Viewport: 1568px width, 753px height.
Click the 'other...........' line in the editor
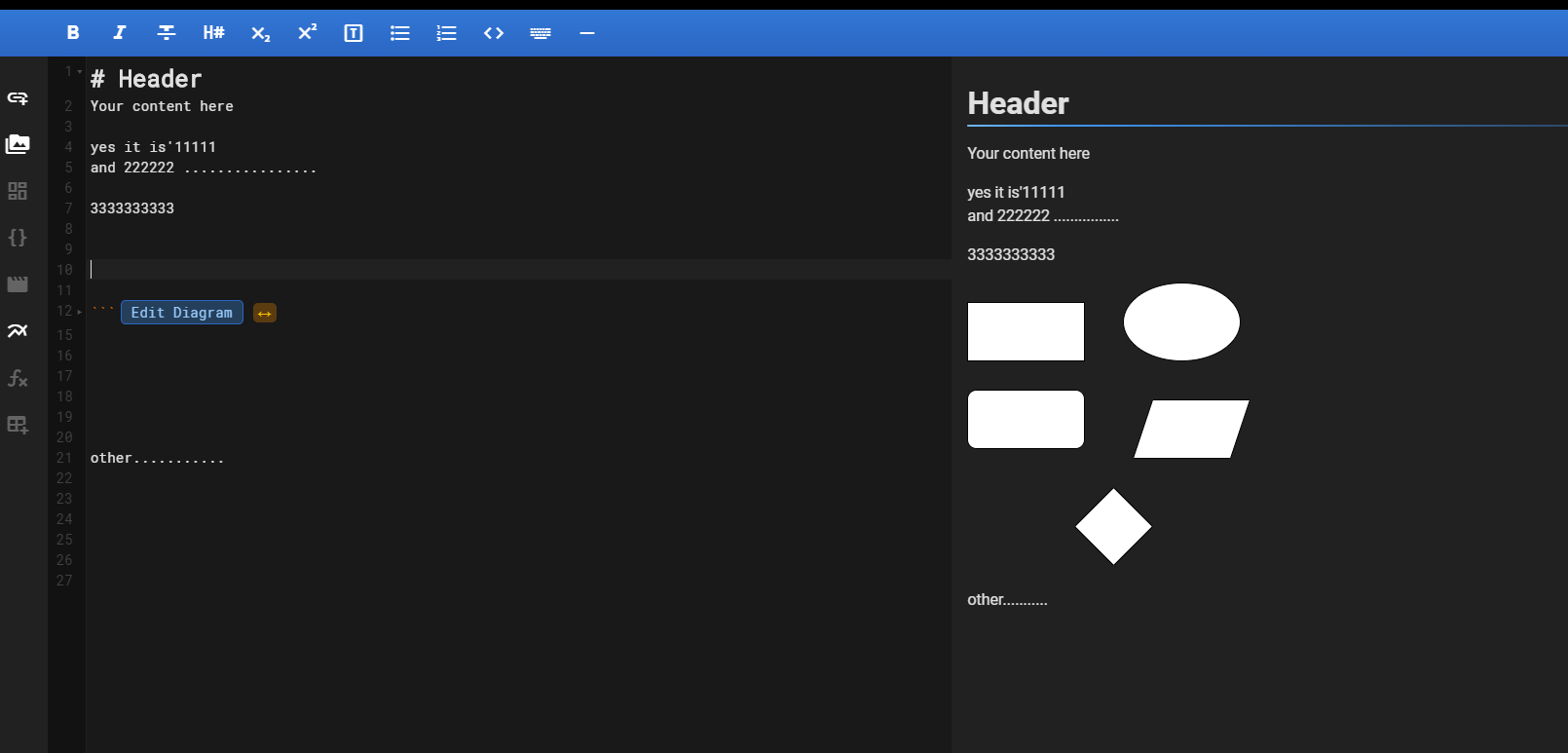click(x=157, y=458)
